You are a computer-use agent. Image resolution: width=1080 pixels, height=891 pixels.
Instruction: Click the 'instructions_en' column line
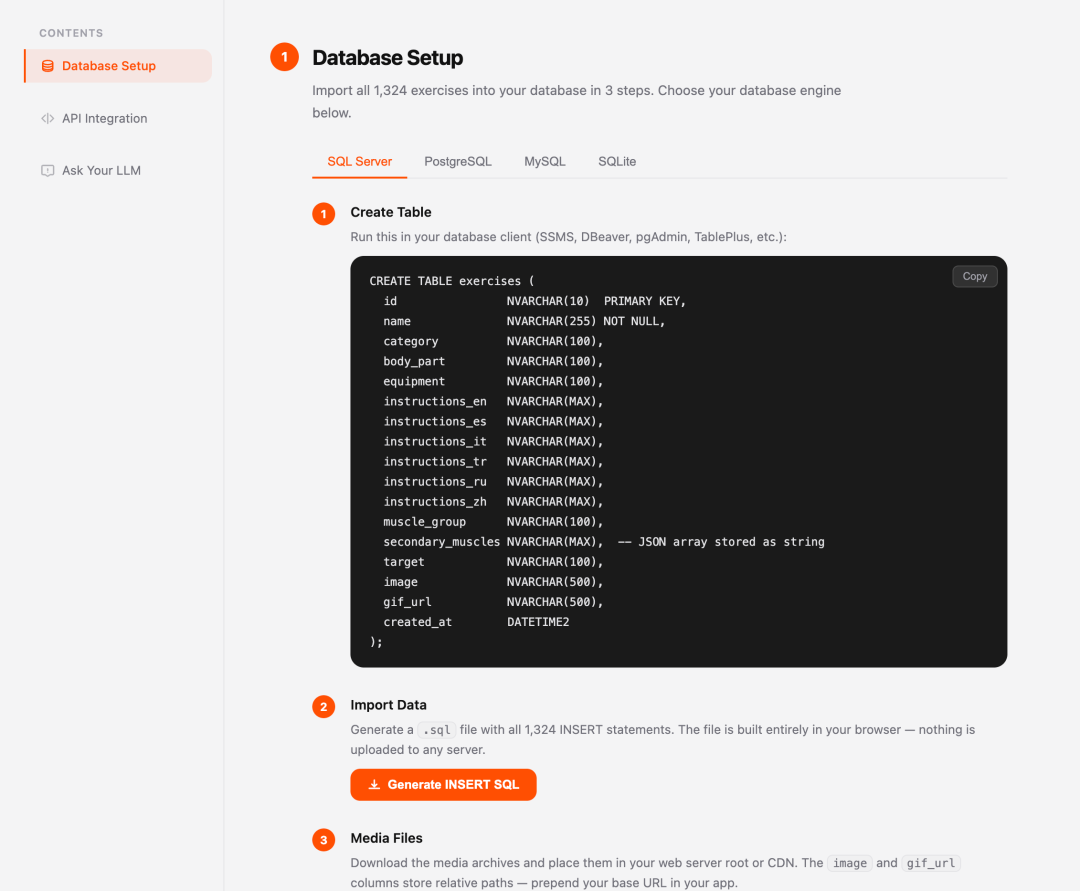click(x=493, y=401)
